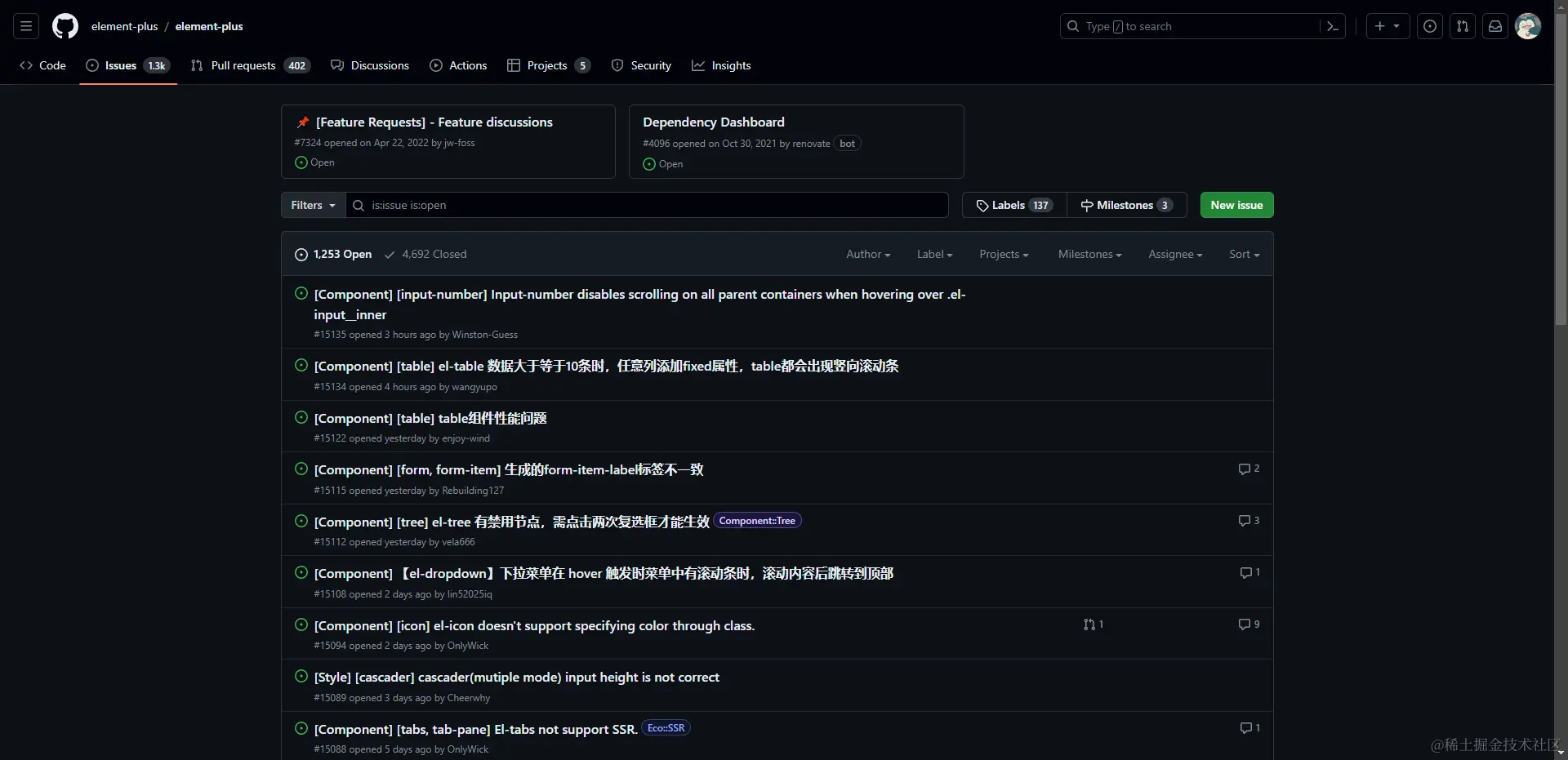Open the Milestones 3 button
This screenshot has height=760, width=1568.
[x=1127, y=206]
